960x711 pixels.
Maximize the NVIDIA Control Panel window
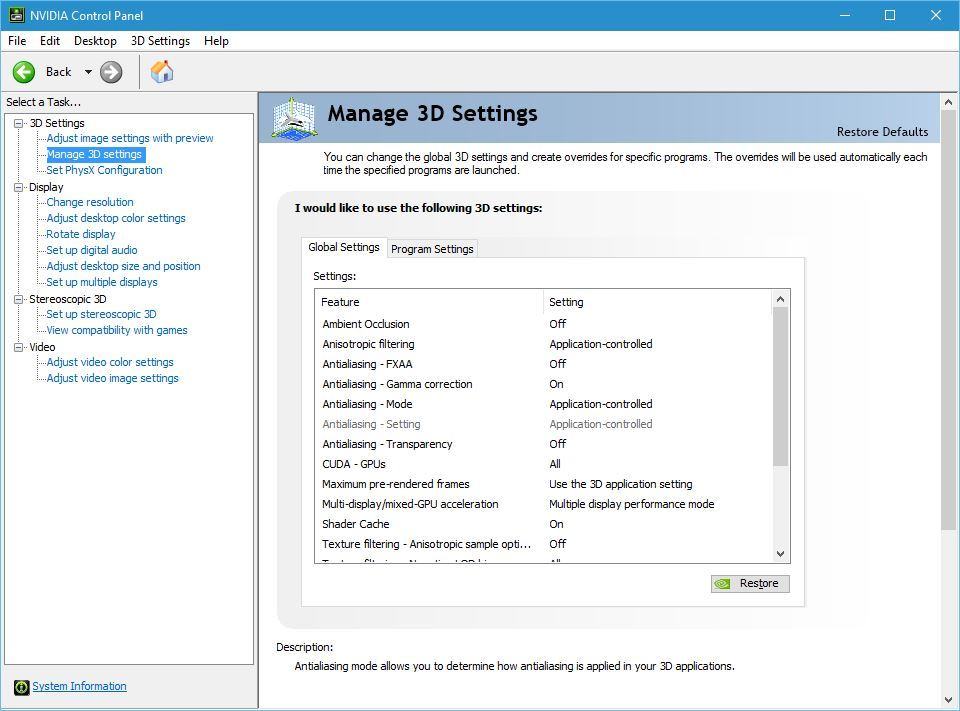[x=890, y=15]
